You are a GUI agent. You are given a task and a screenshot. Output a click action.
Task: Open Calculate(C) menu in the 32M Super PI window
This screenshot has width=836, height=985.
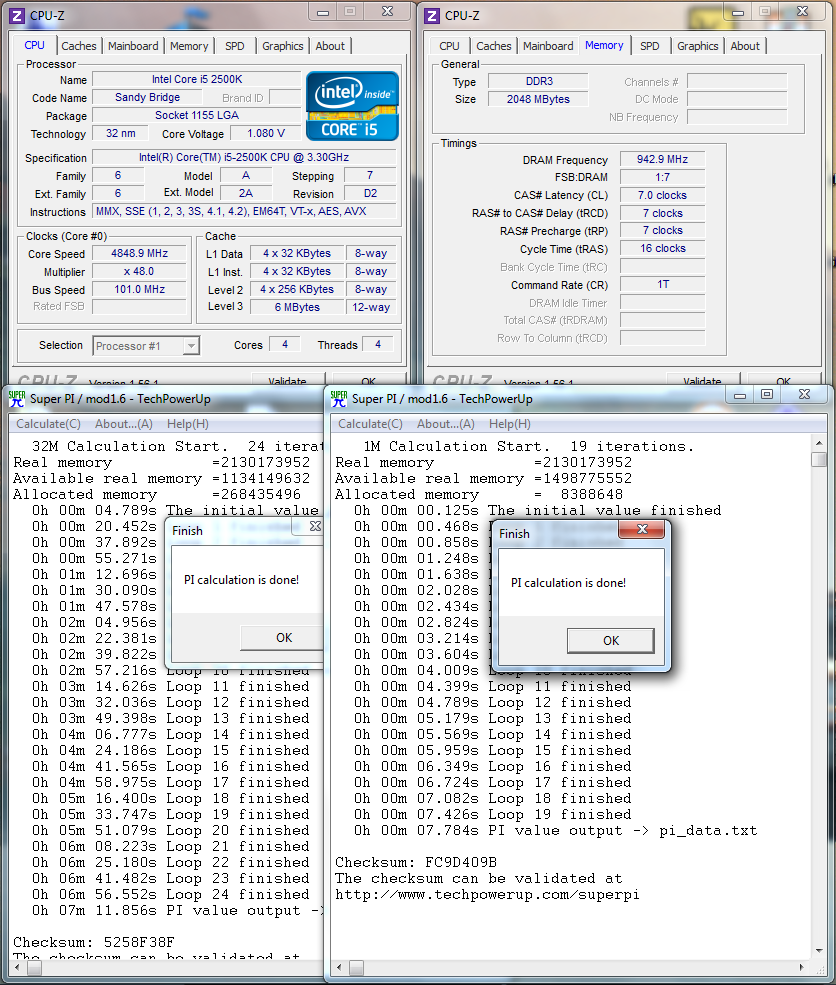tap(48, 424)
